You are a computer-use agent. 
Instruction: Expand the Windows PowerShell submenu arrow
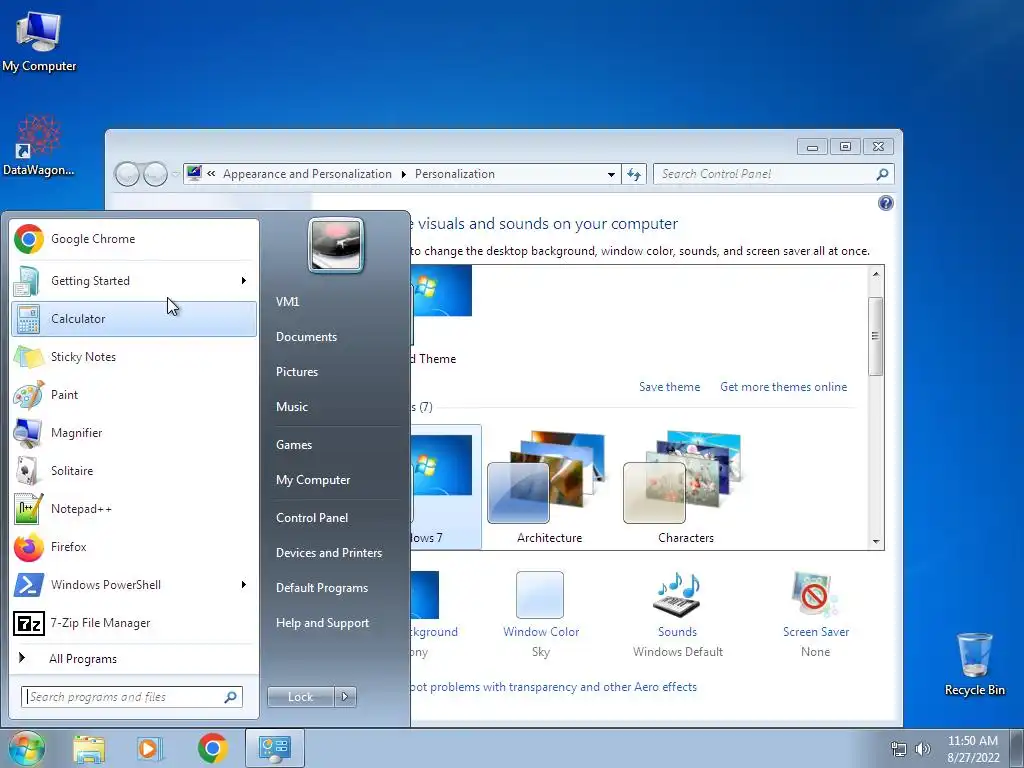coord(244,584)
